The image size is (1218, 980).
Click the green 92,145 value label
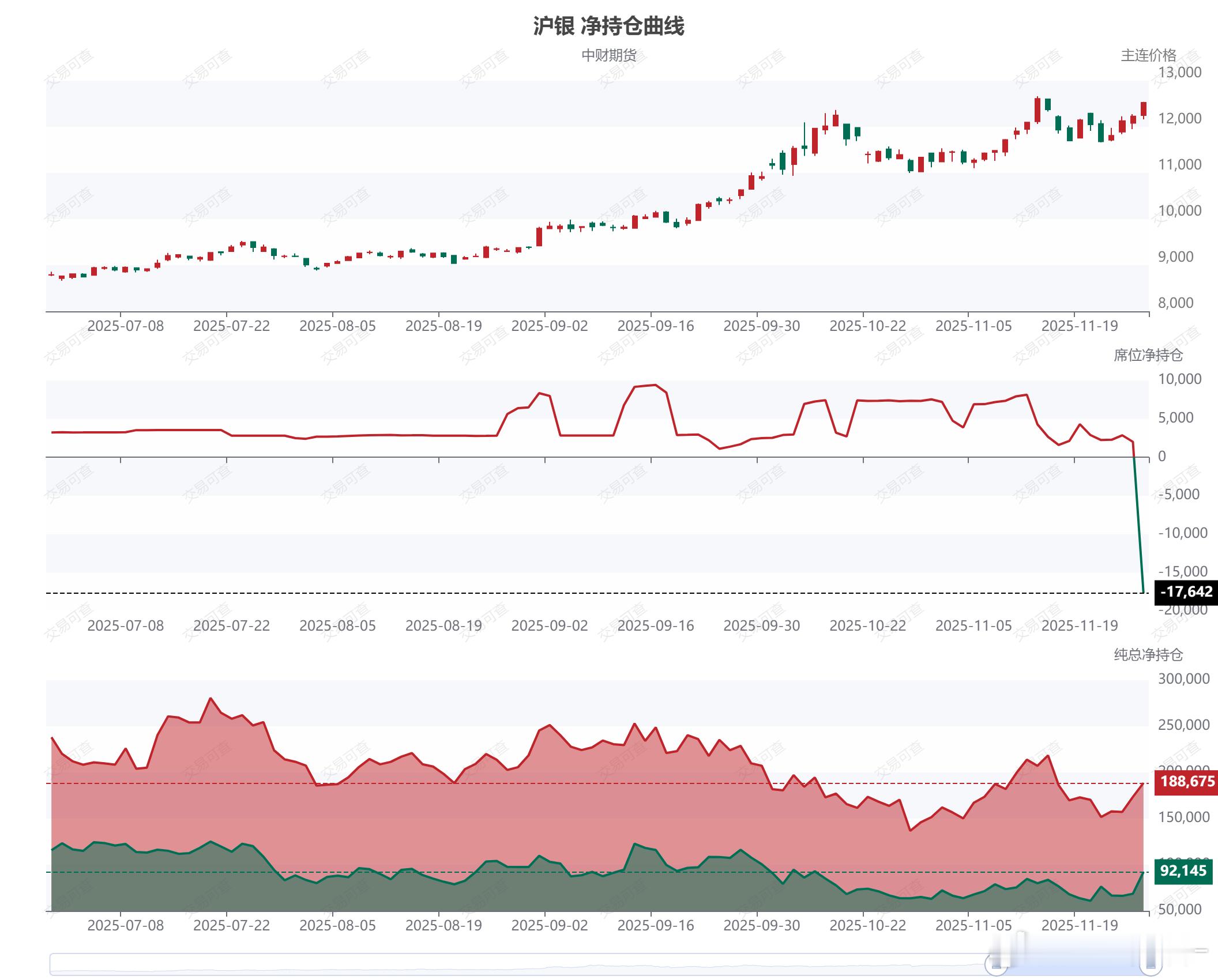[x=1183, y=871]
